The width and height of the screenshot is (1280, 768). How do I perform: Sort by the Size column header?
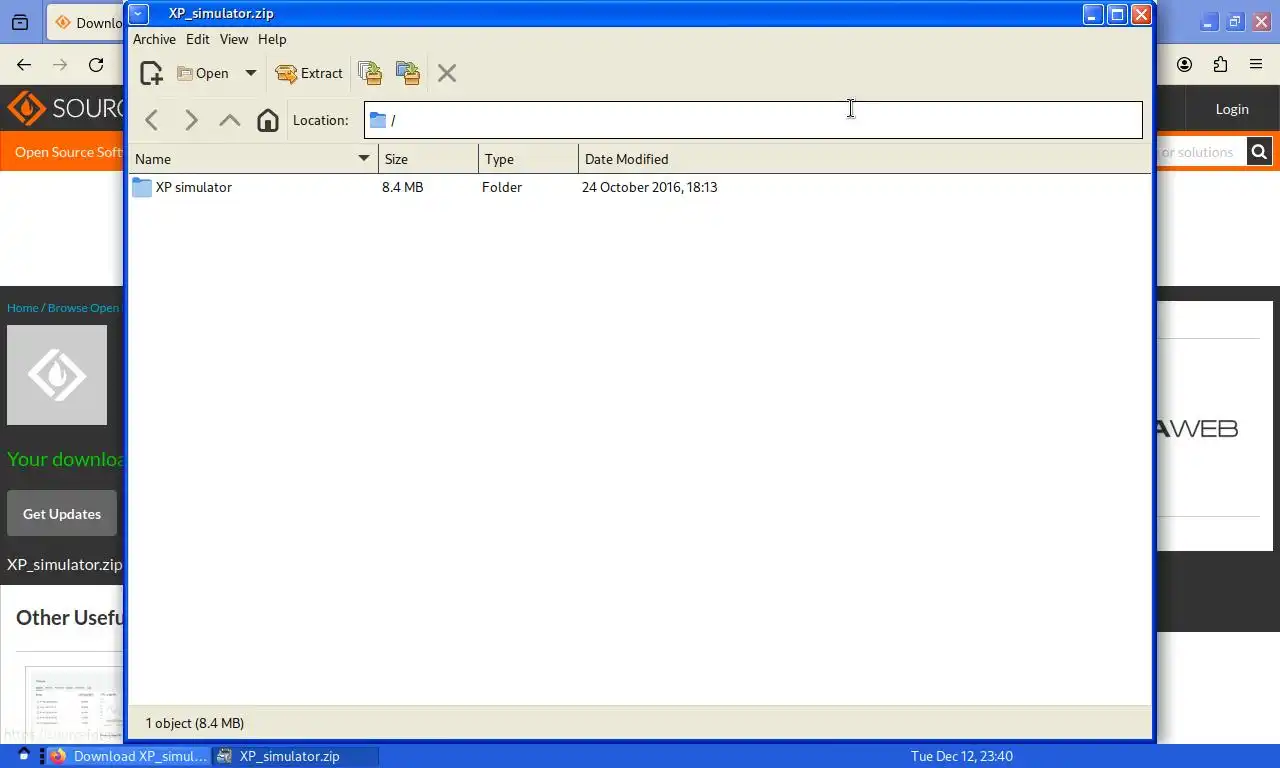pyautogui.click(x=428, y=159)
